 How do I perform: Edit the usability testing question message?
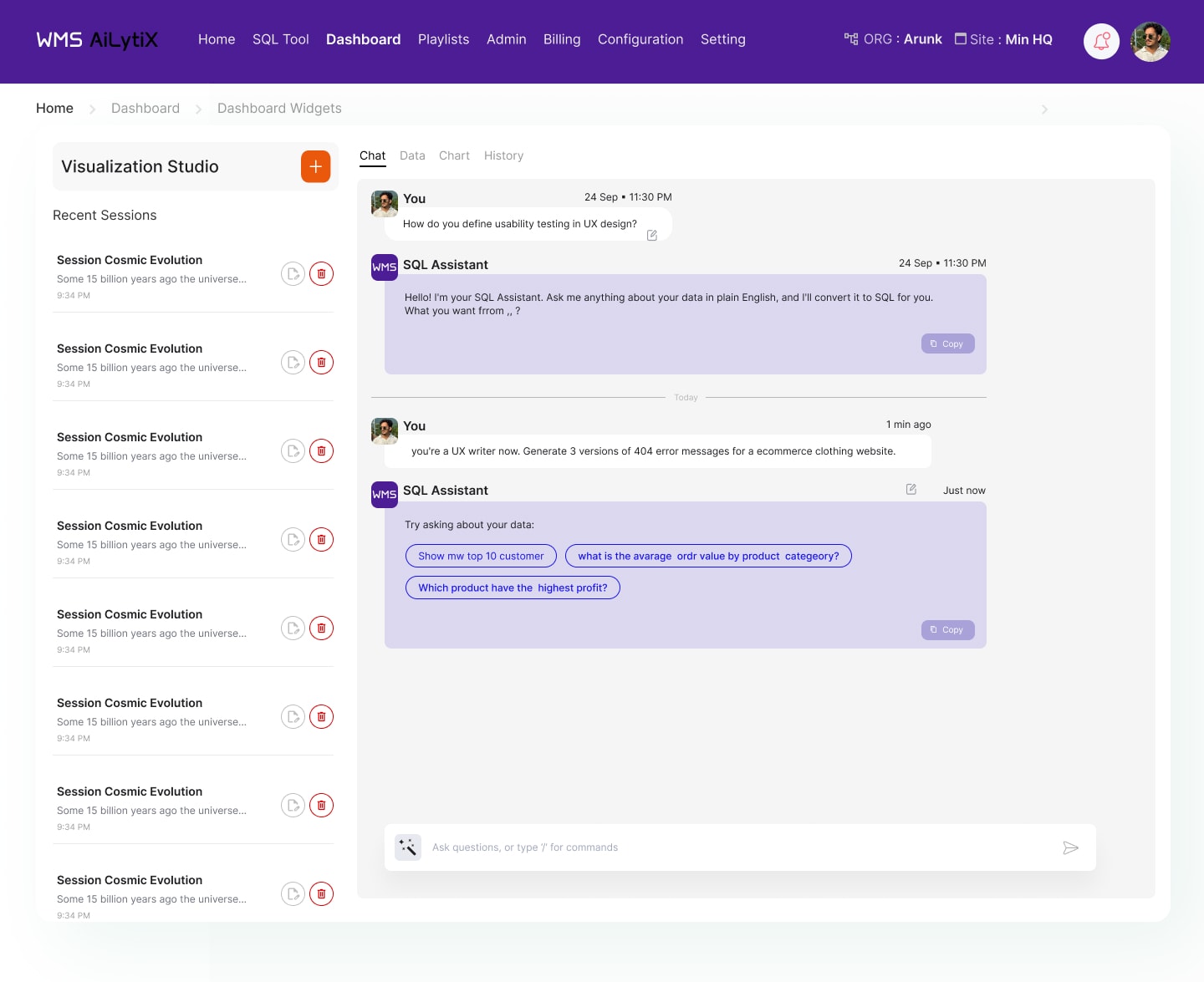(x=652, y=236)
